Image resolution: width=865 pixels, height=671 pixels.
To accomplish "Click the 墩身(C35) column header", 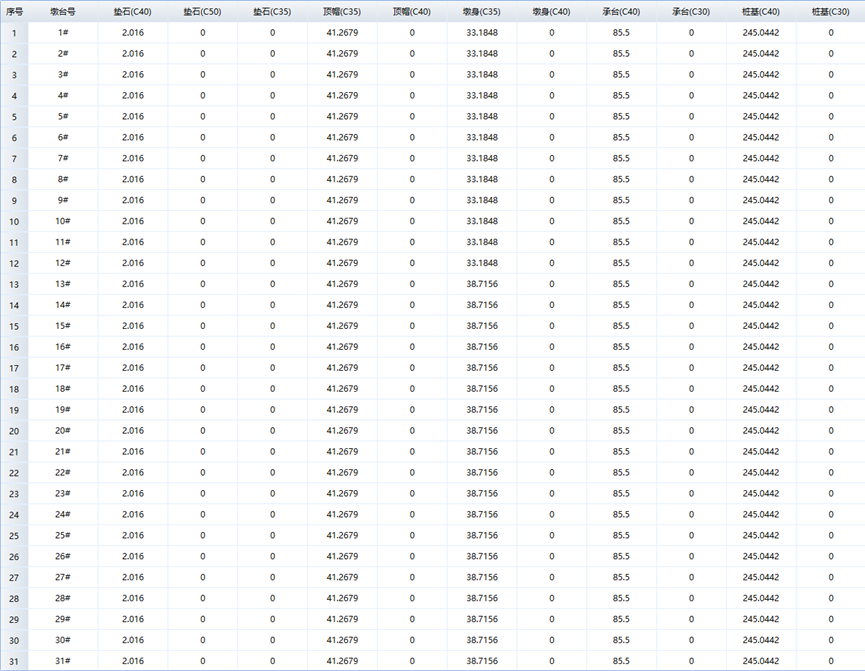I will pyautogui.click(x=482, y=11).
